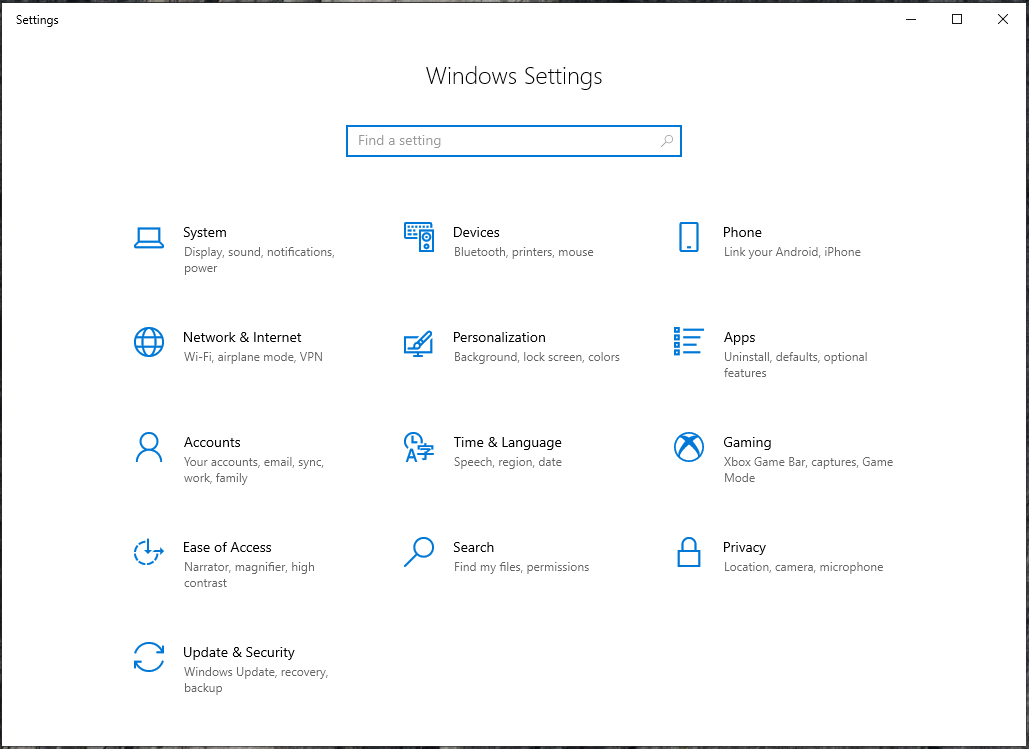Open Personalization via its brush icon
This screenshot has height=749, width=1029.
(419, 343)
